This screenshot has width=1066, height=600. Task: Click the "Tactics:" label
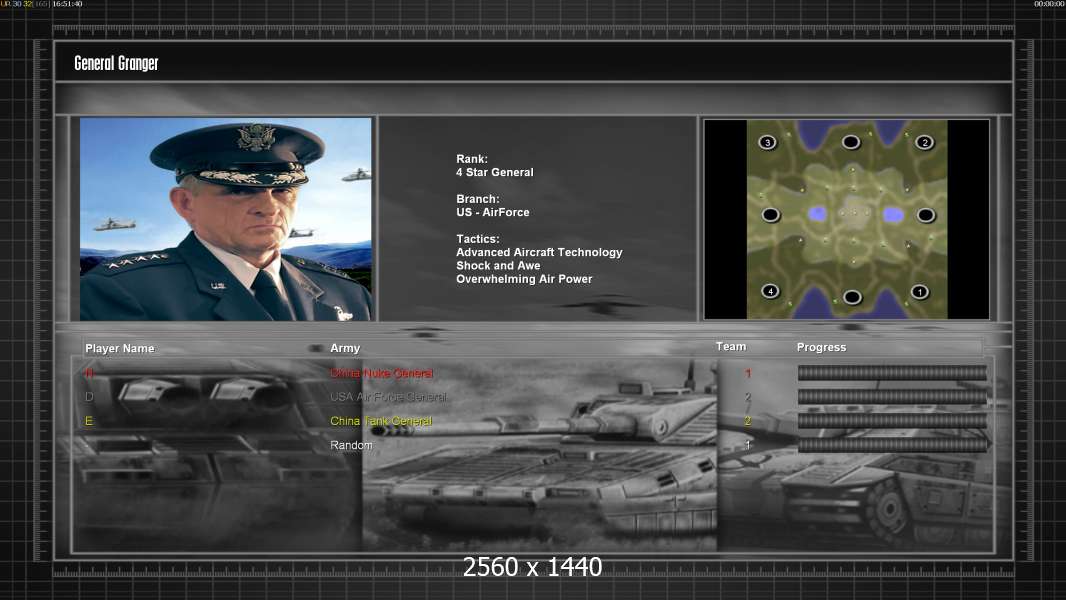pyautogui.click(x=478, y=239)
